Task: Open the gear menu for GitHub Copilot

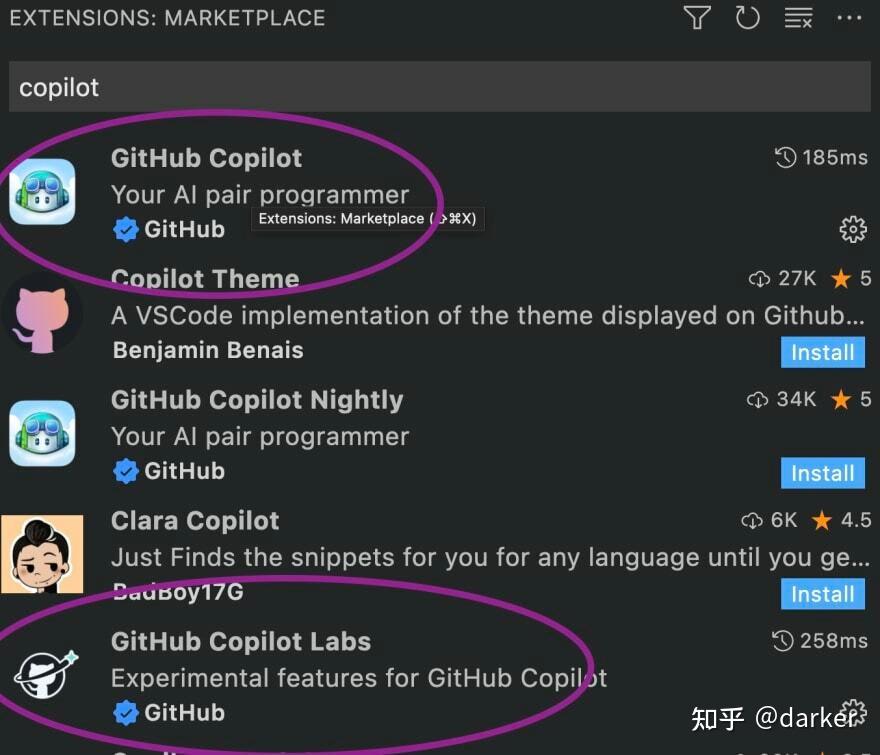Action: point(853,229)
